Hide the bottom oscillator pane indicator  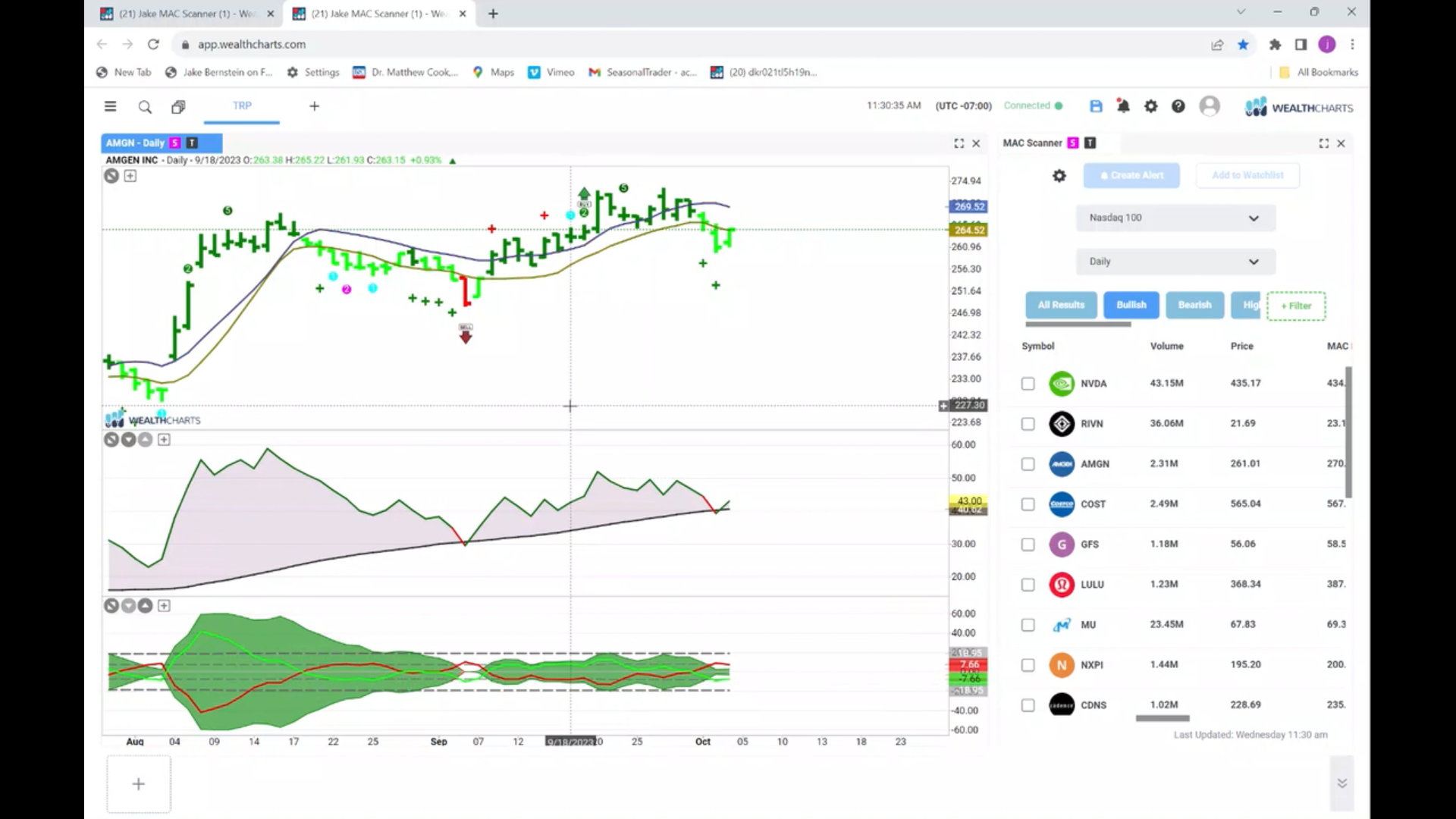tap(111, 606)
